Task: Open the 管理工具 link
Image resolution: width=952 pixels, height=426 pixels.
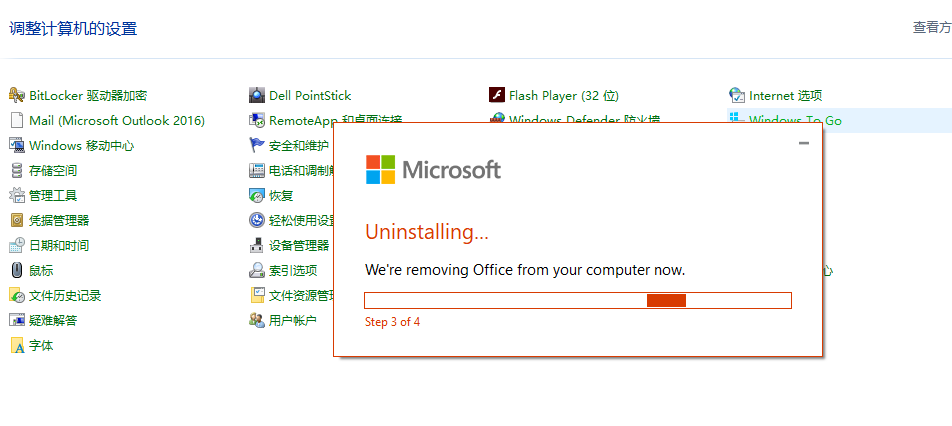Action: 53,195
